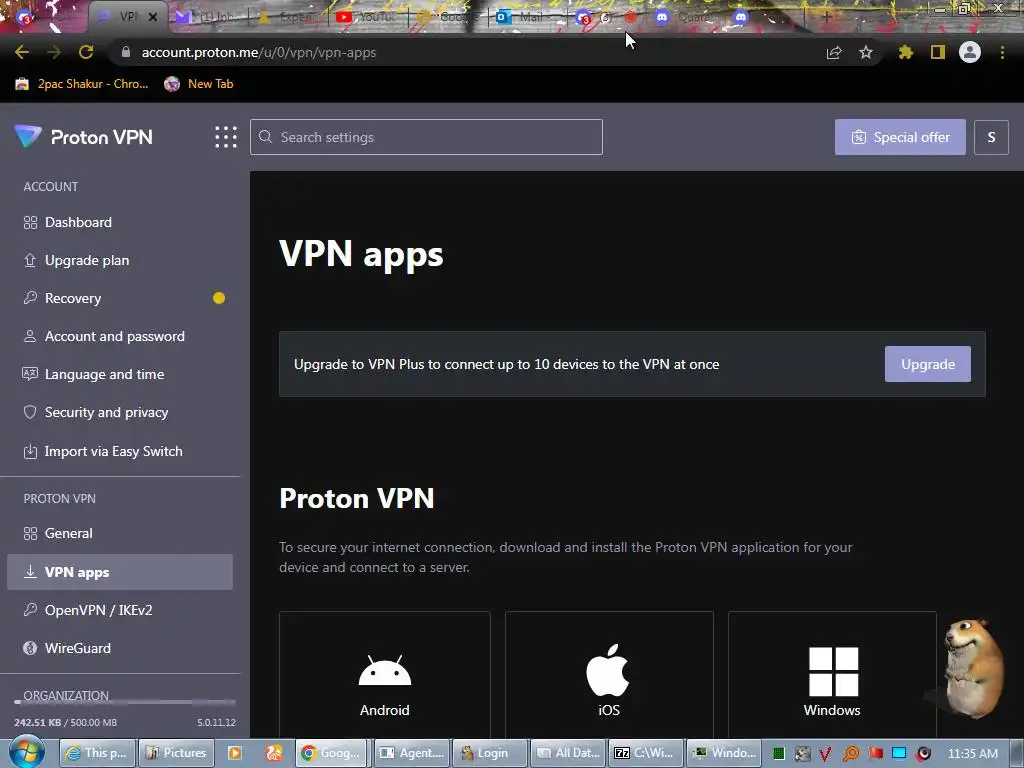Close the active VPN tab
1024x768 pixels.
[153, 17]
